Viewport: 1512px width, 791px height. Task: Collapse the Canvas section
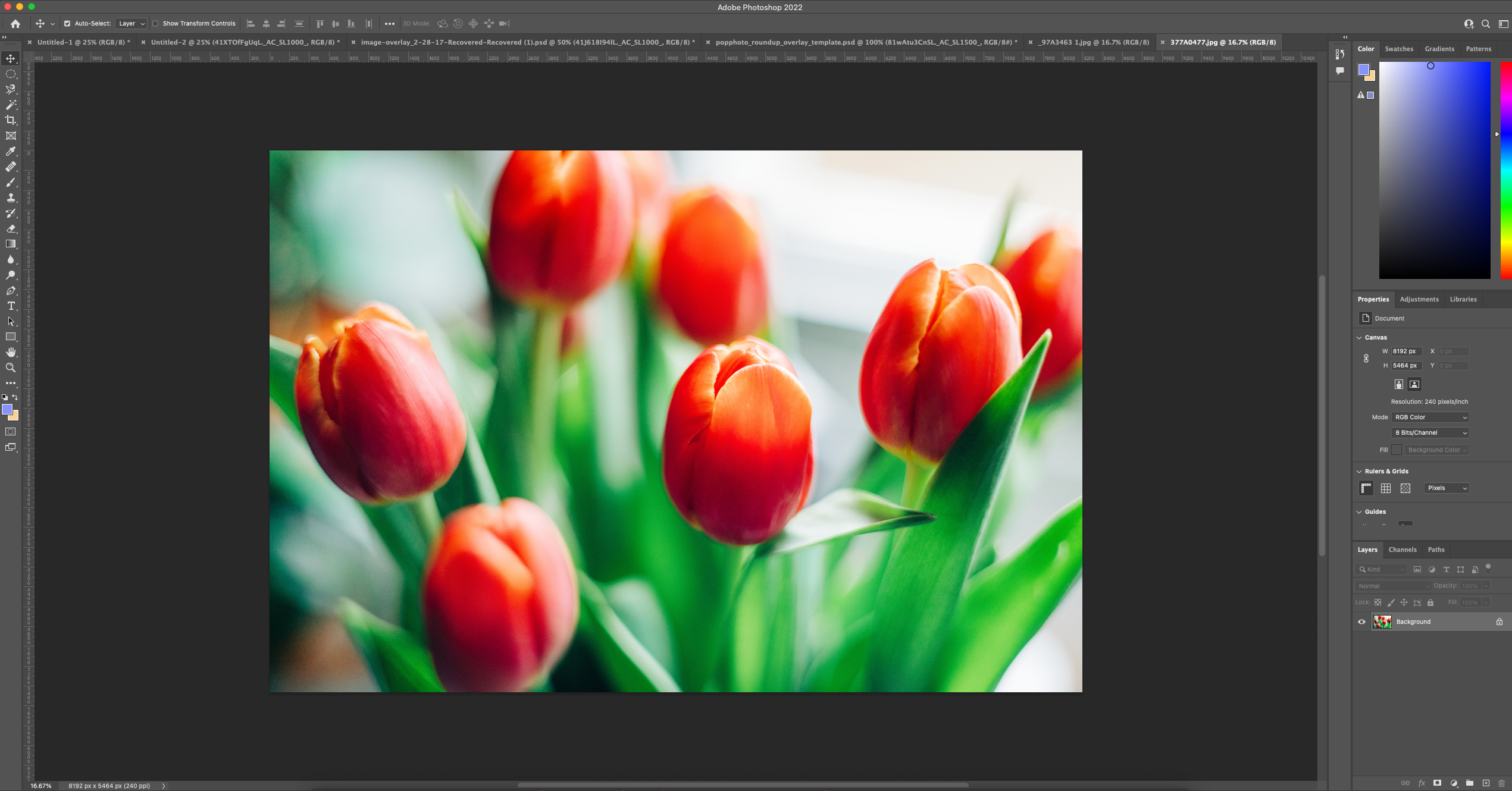(1359, 337)
